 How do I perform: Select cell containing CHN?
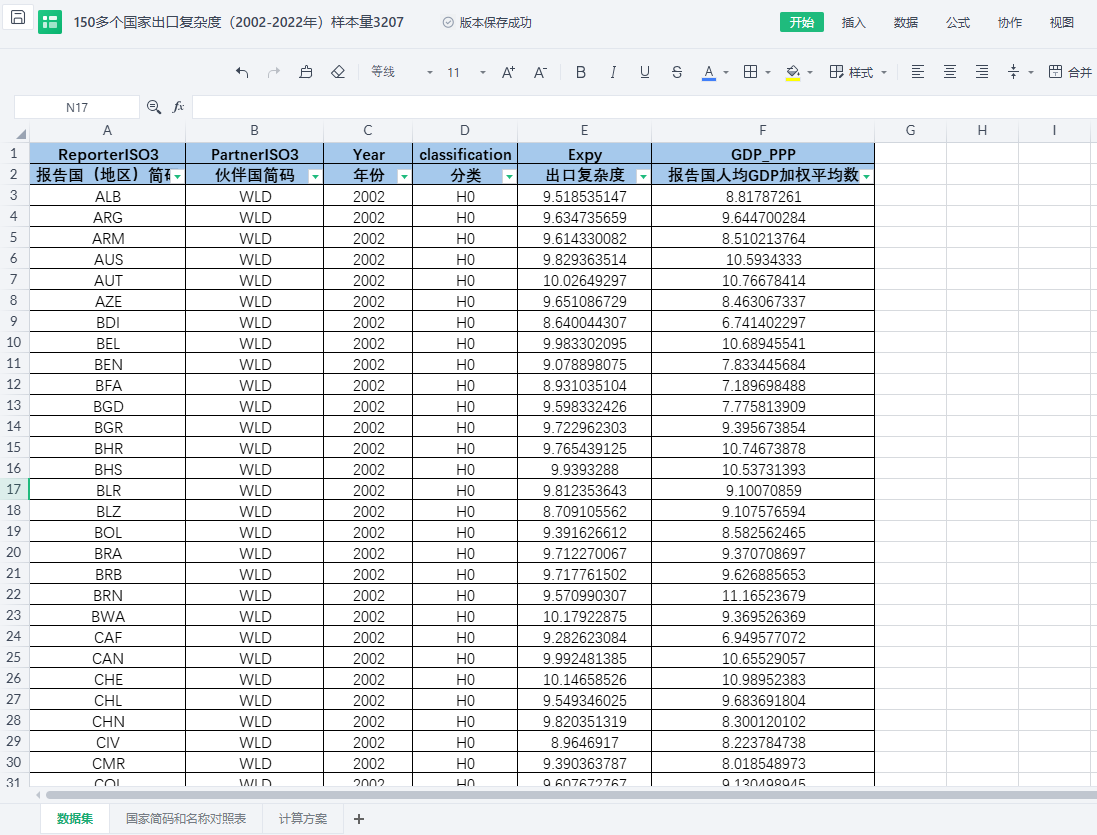tap(108, 722)
